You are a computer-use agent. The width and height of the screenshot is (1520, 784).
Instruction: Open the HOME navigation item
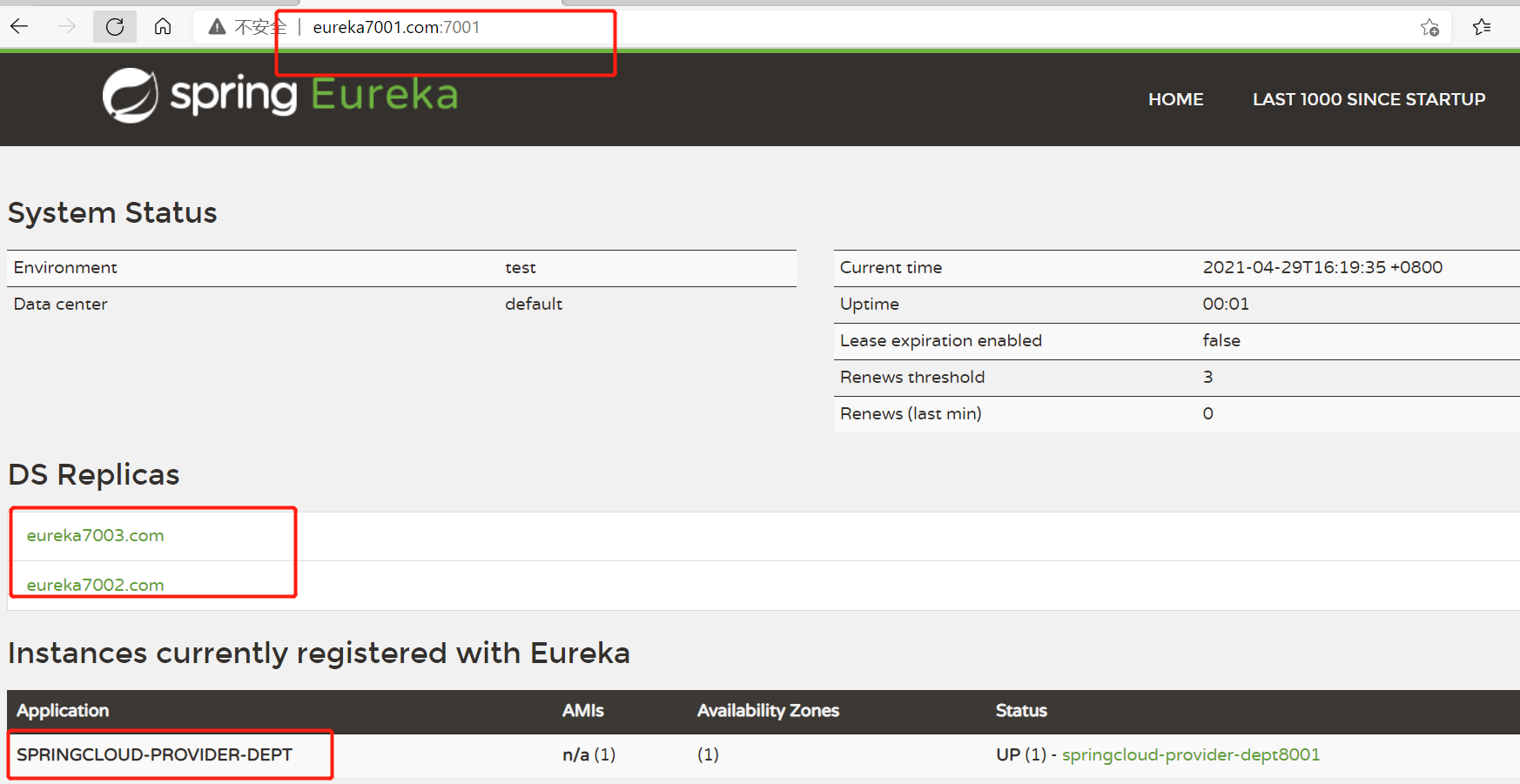tap(1175, 99)
